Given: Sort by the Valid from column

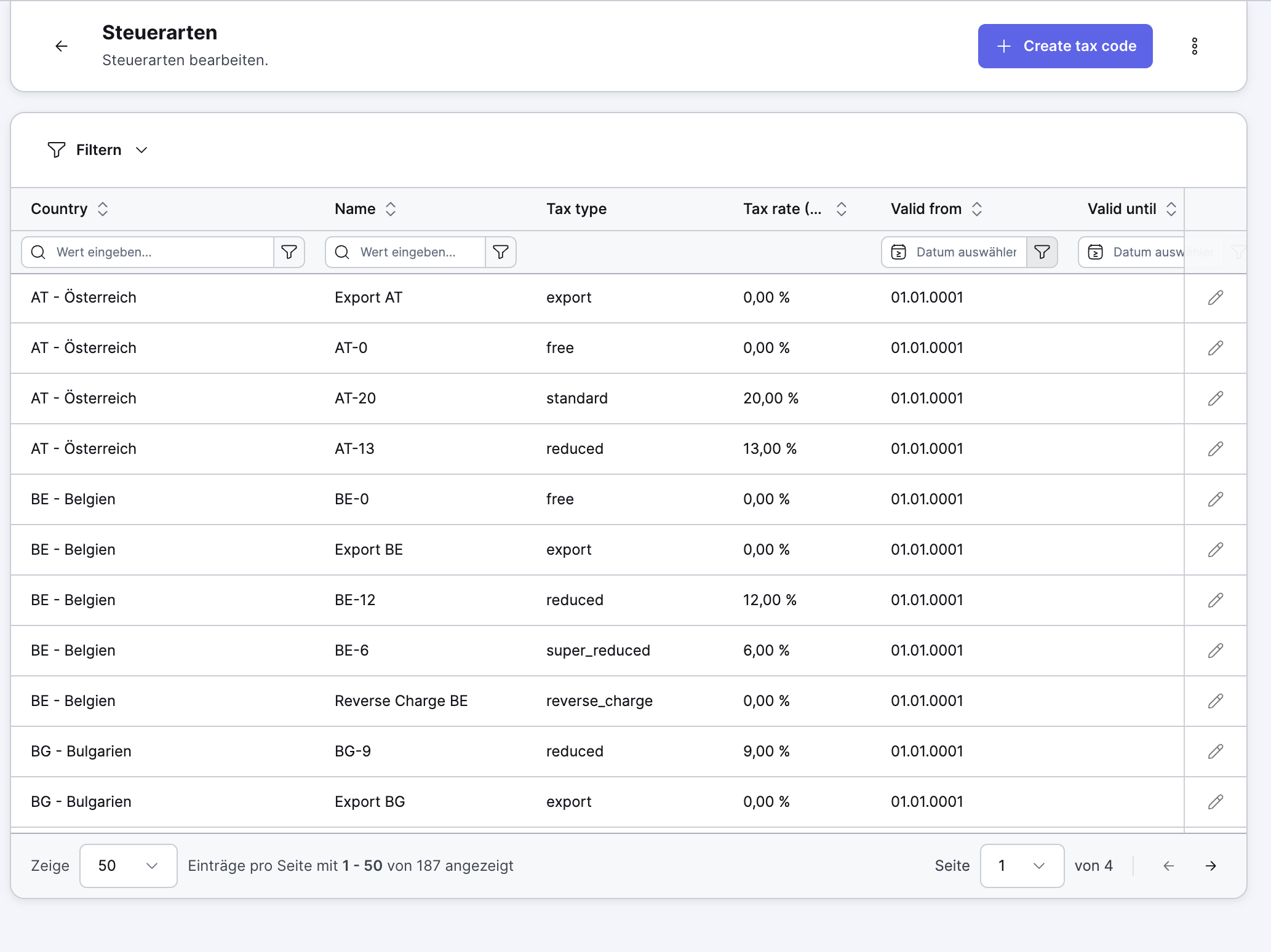Looking at the screenshot, I should pyautogui.click(x=977, y=209).
